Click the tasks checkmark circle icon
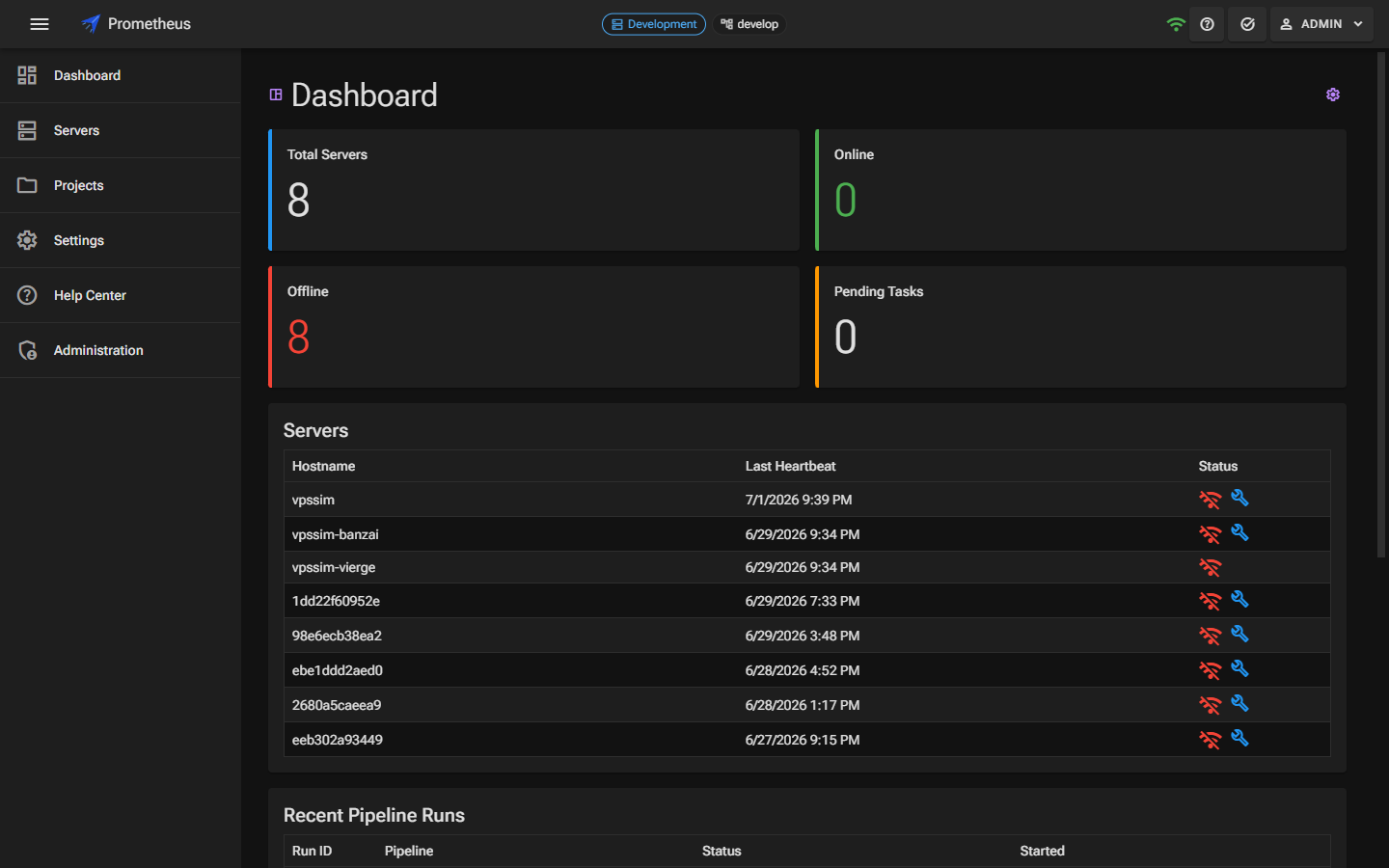The height and width of the screenshot is (868, 1389). 1247,24
